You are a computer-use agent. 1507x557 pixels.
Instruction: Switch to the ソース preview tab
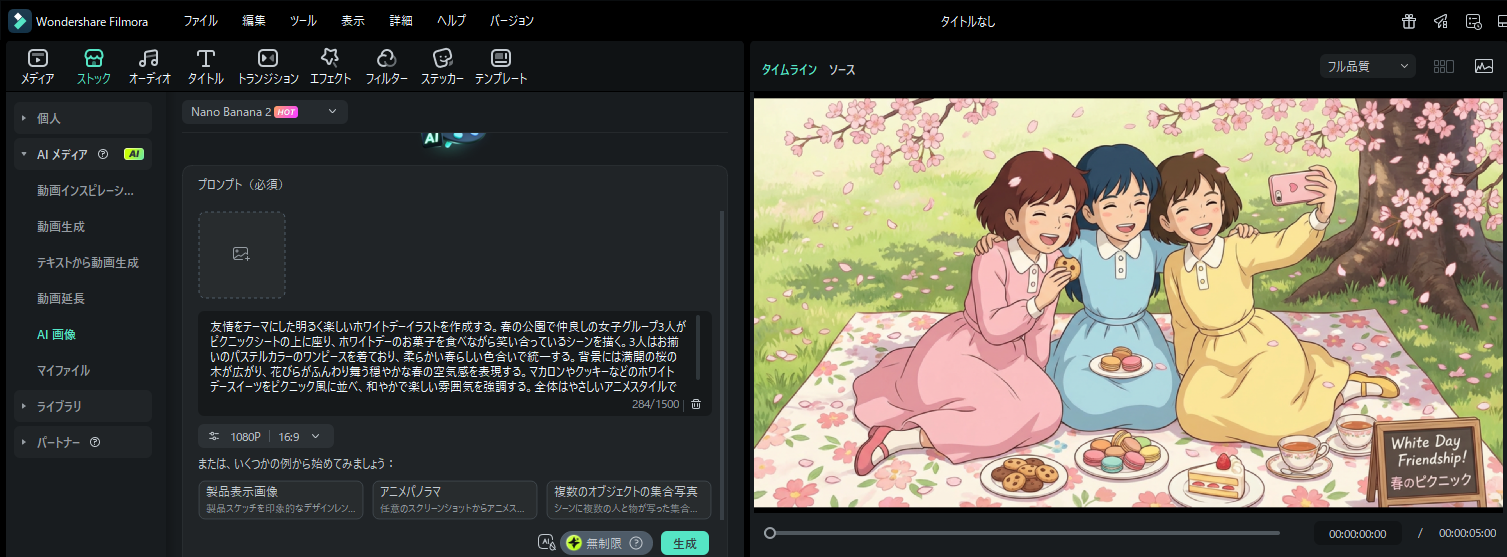tap(842, 70)
